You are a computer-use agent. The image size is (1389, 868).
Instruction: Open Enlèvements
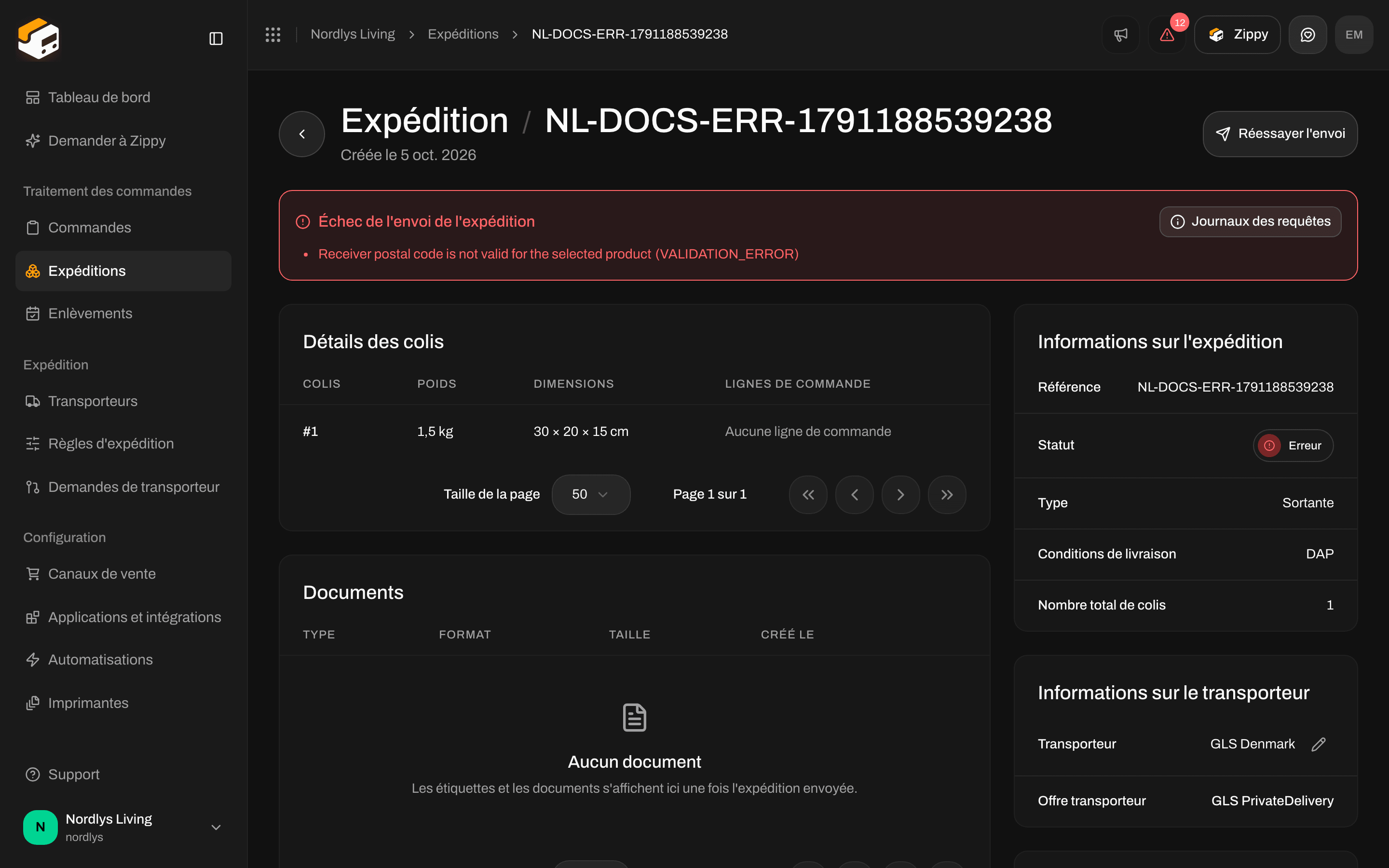click(x=123, y=313)
